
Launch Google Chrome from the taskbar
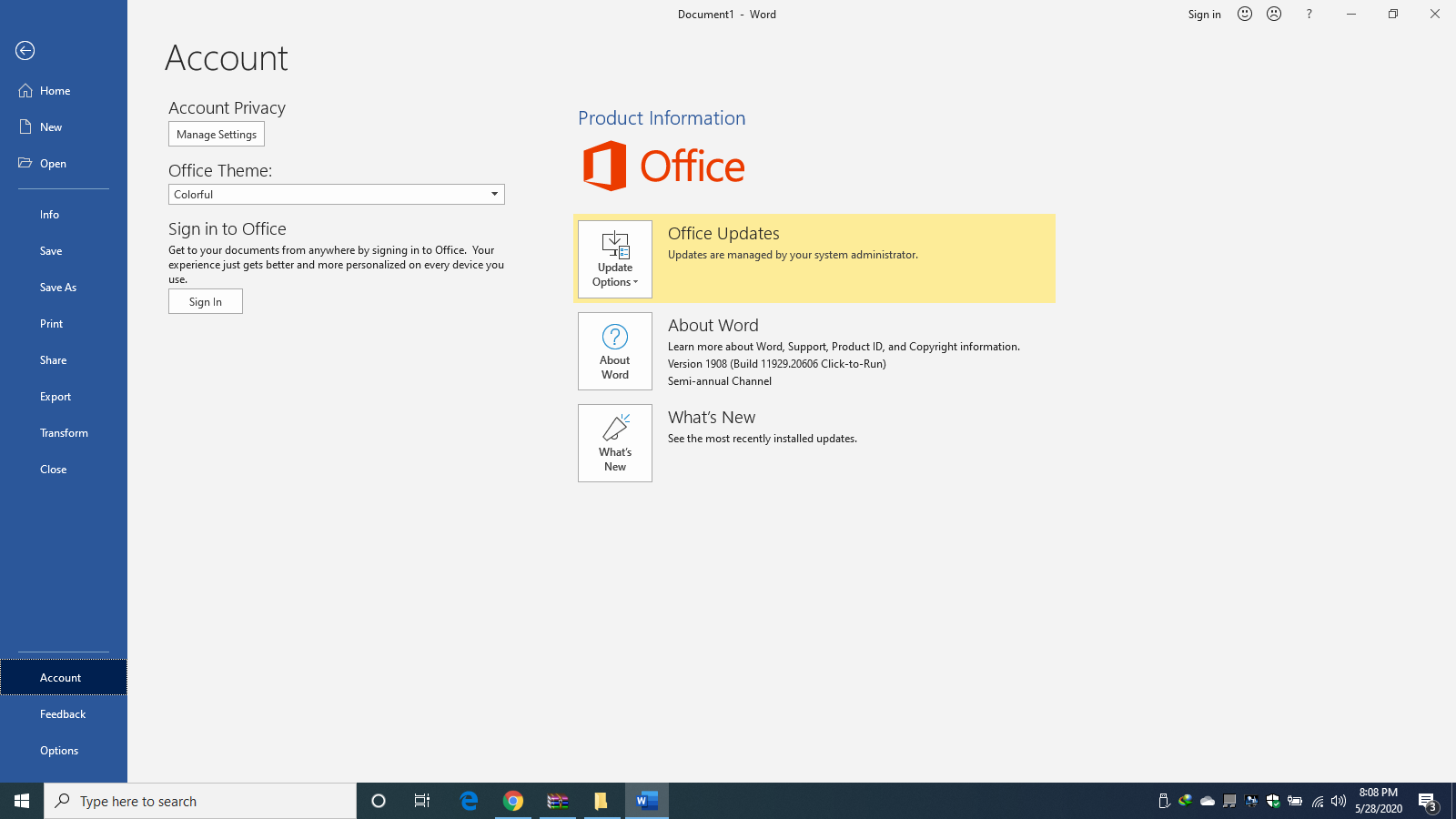tap(513, 801)
